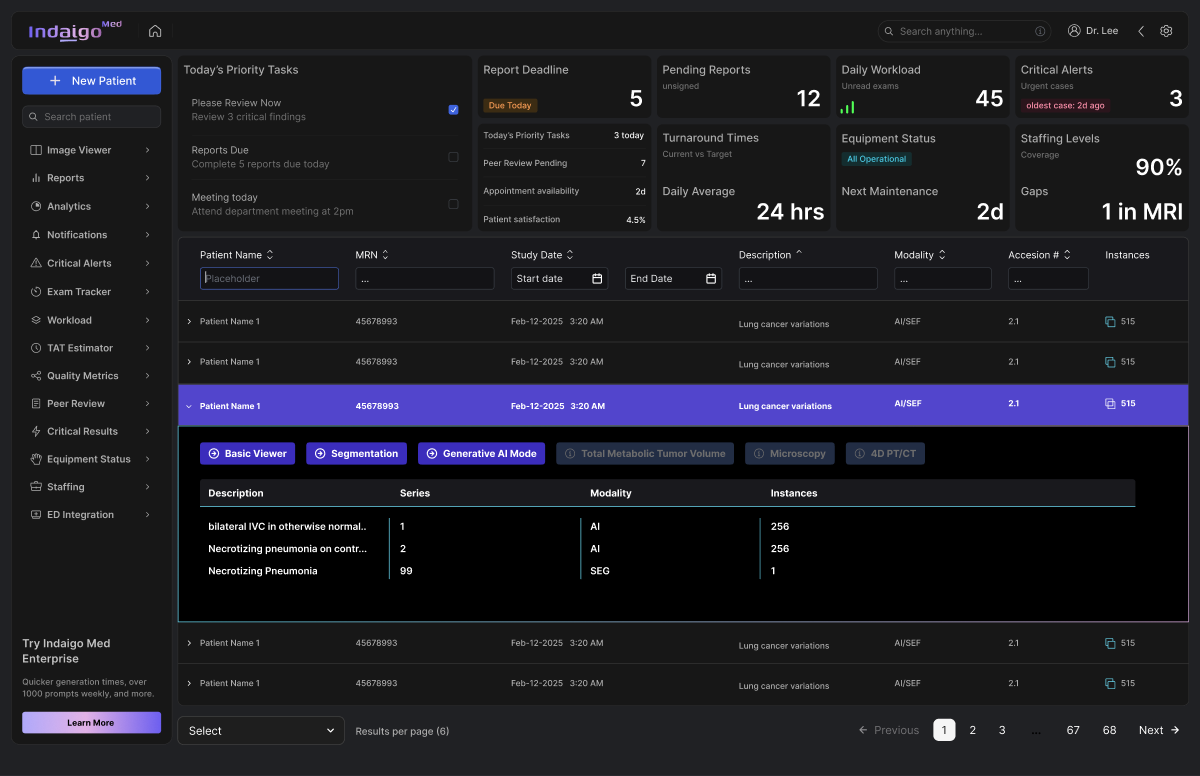Viewport: 1200px width, 776px height.
Task: Click instances icon in highlighted patient row
Action: point(1110,404)
